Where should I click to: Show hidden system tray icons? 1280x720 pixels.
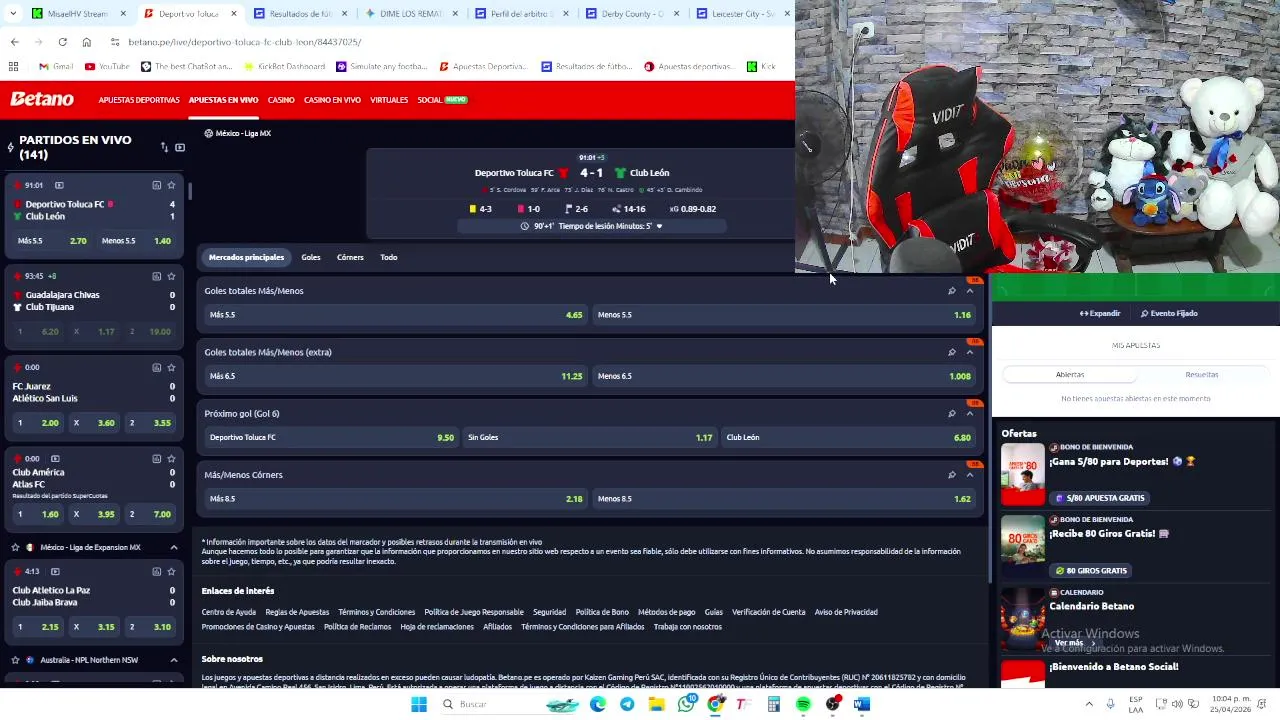coord(1089,704)
